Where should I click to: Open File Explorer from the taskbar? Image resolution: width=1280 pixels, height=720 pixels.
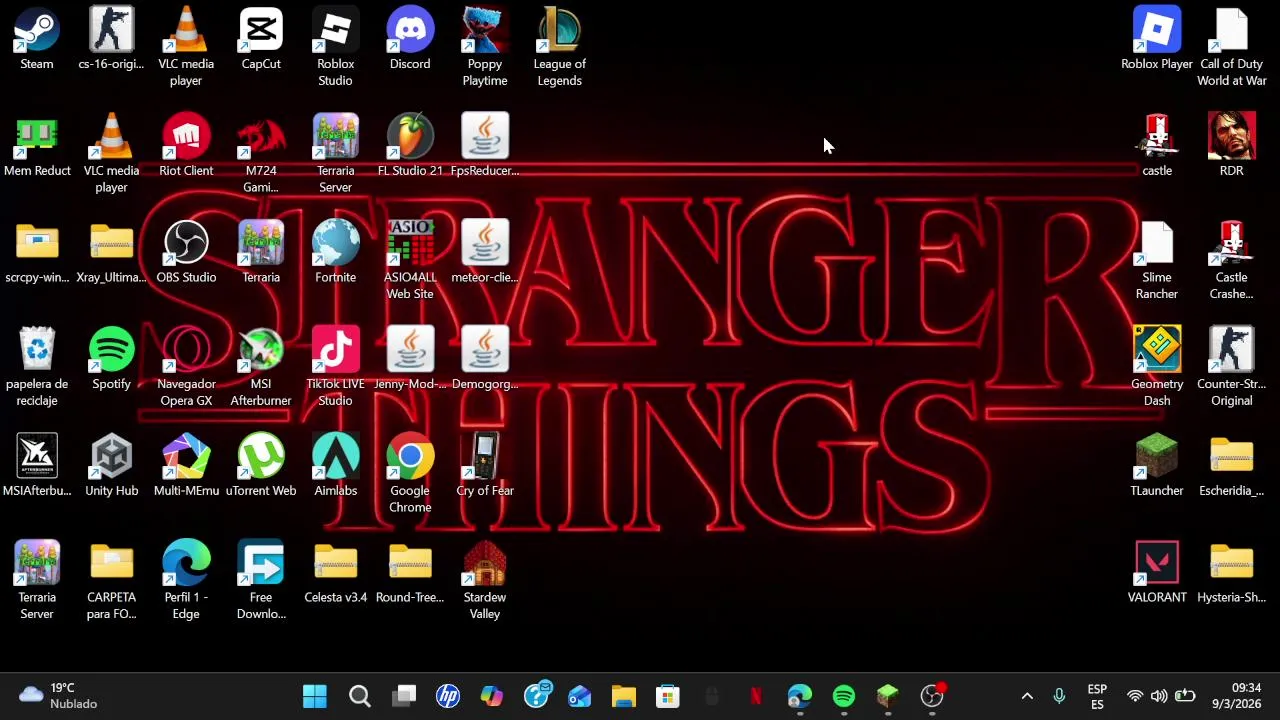[624, 696]
